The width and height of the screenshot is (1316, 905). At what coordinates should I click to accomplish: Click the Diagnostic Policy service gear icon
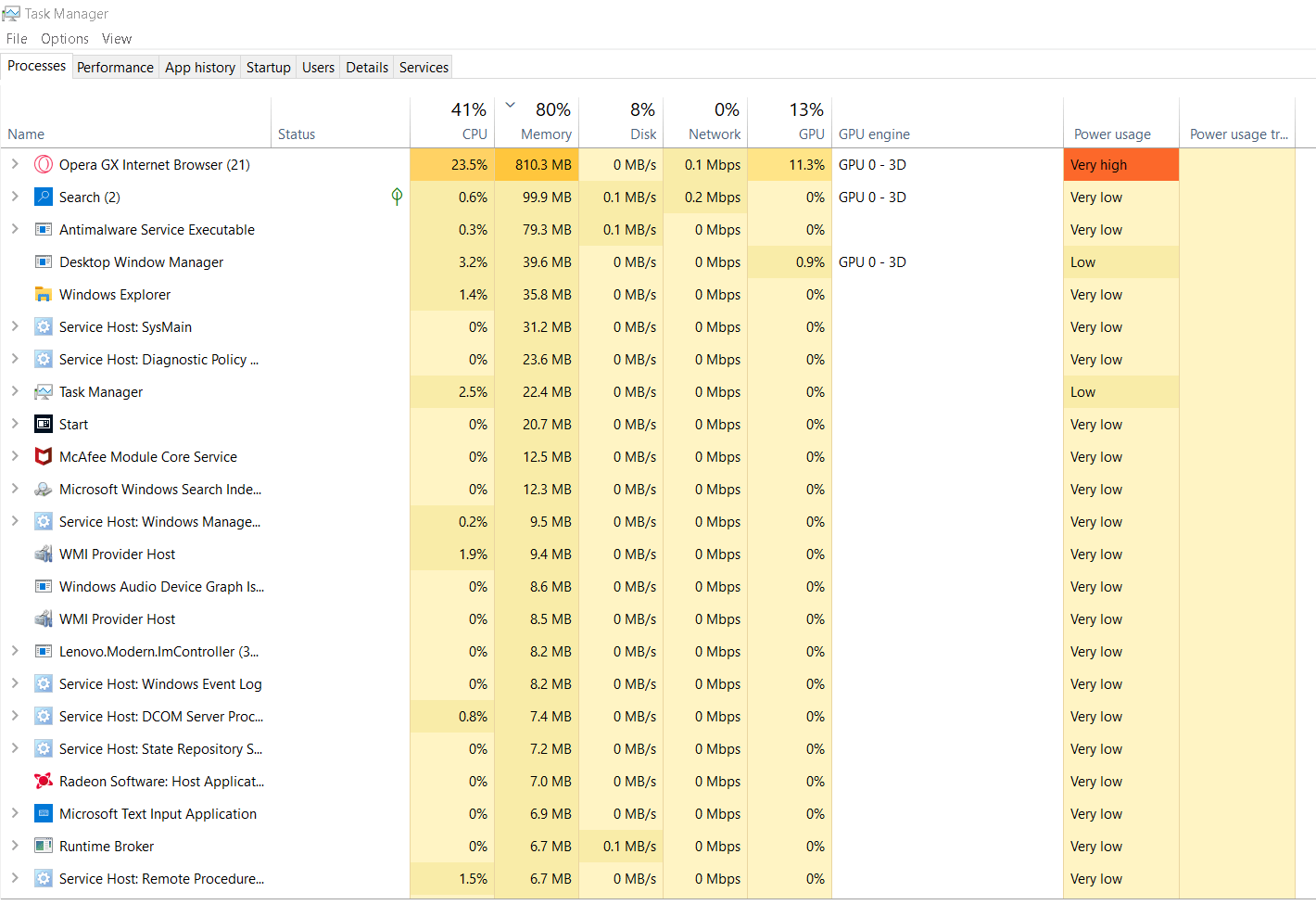pyautogui.click(x=44, y=360)
